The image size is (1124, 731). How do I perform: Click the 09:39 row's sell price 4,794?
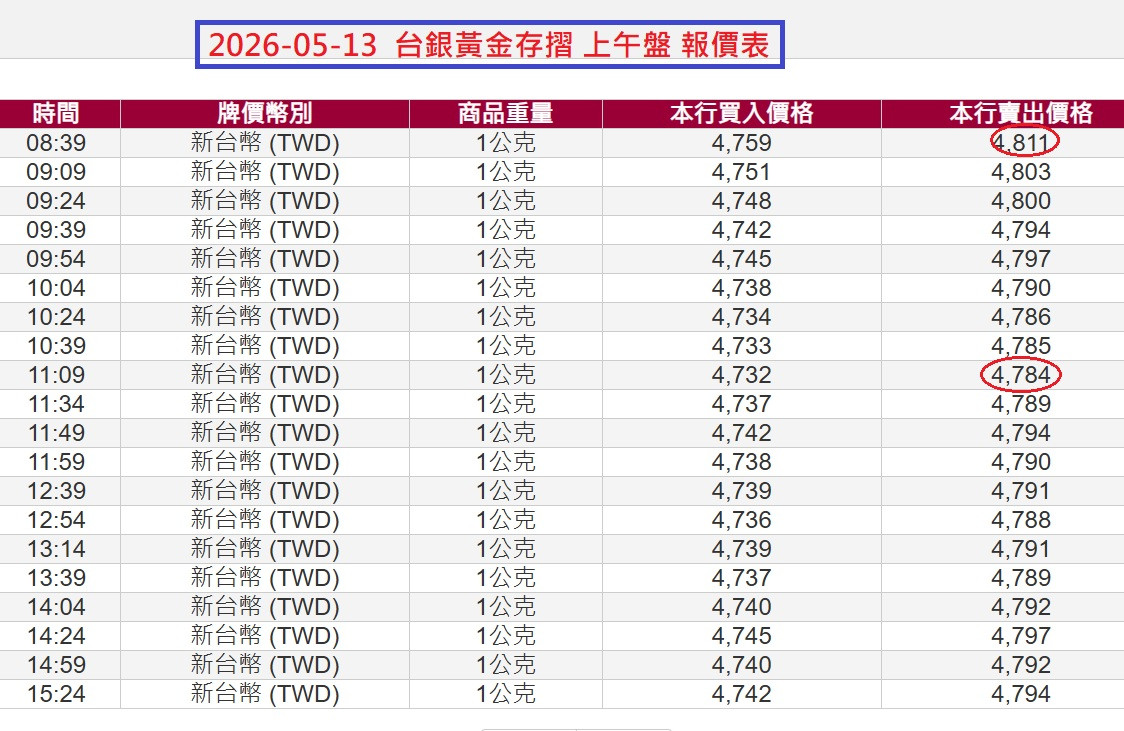pyautogui.click(x=1021, y=230)
